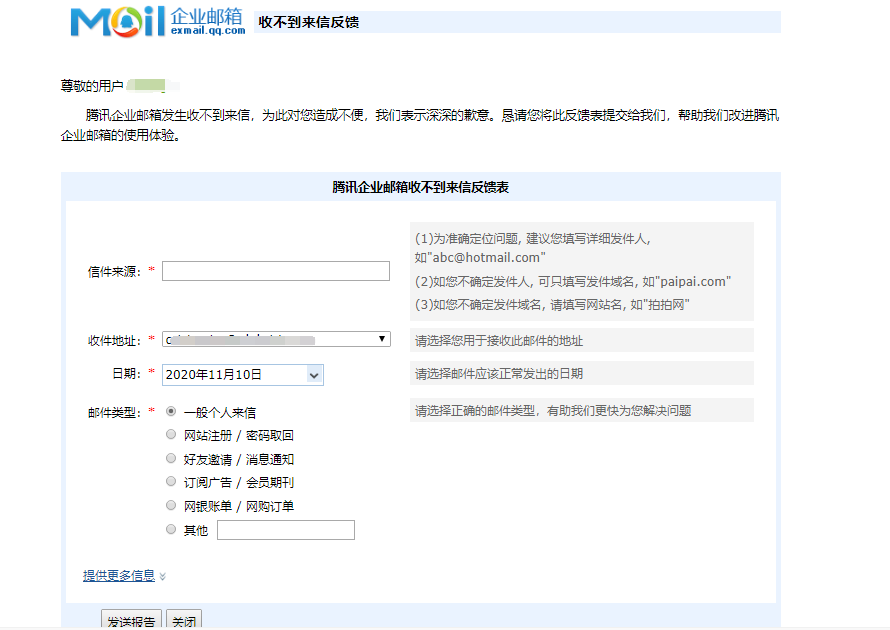Image resolution: width=890 pixels, height=630 pixels.
Task: Click the 发送报告 submit button
Action: coord(130,621)
